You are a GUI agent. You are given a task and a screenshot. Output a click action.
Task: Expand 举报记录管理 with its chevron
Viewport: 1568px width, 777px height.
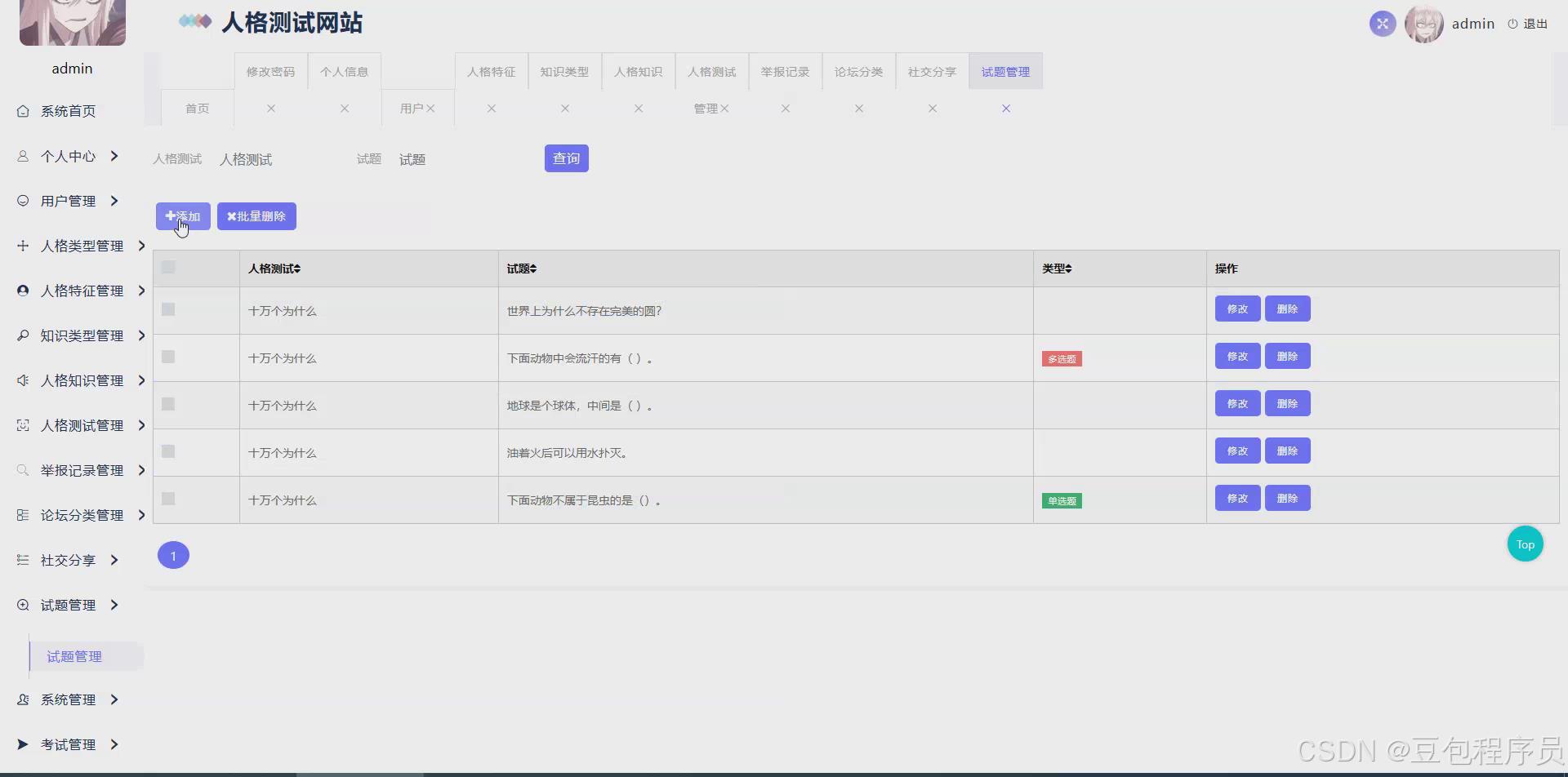[141, 470]
